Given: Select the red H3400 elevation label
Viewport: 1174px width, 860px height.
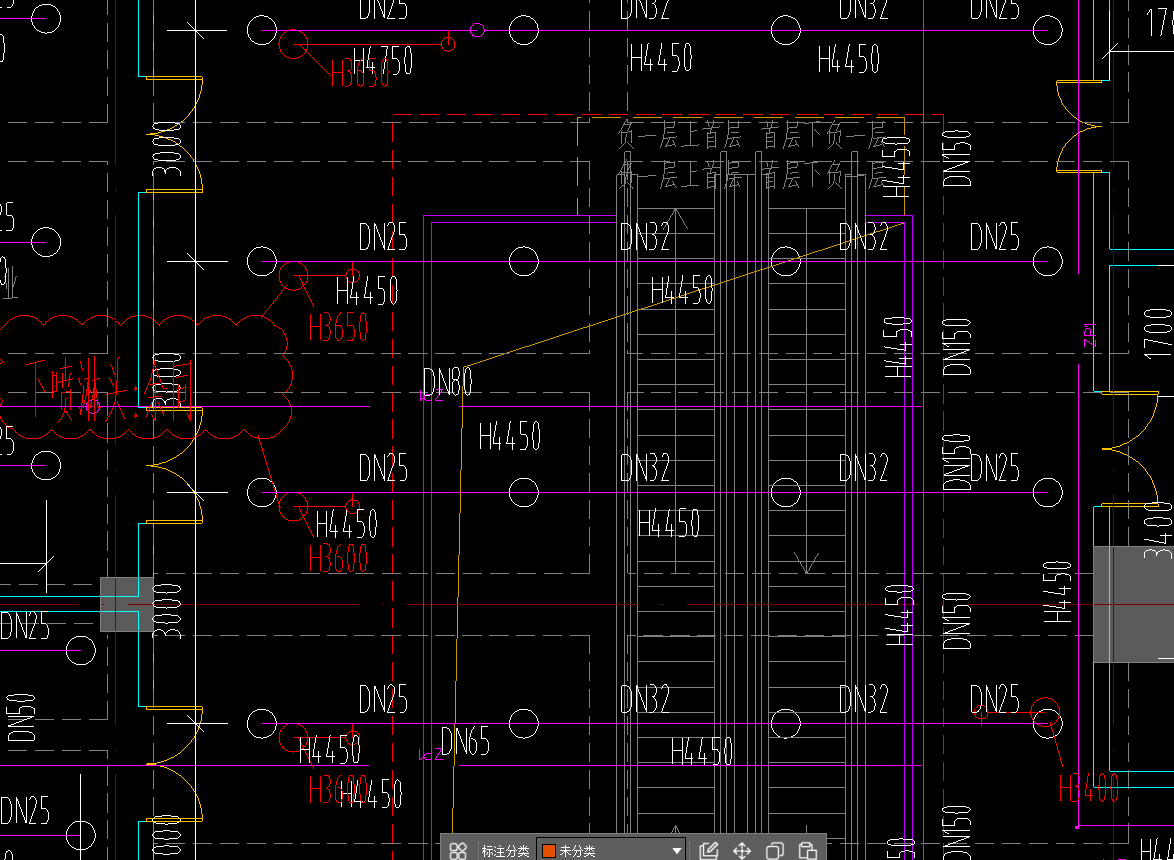Looking at the screenshot, I should pyautogui.click(x=1089, y=788).
